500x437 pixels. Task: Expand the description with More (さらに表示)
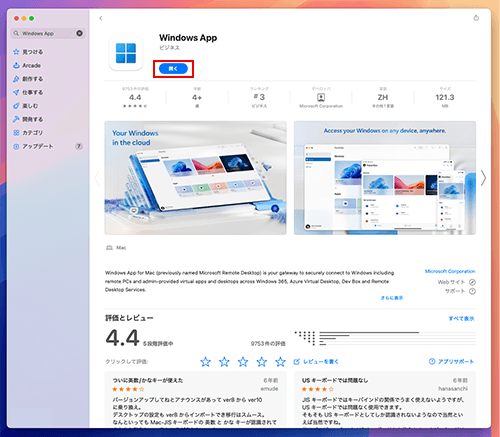point(392,298)
